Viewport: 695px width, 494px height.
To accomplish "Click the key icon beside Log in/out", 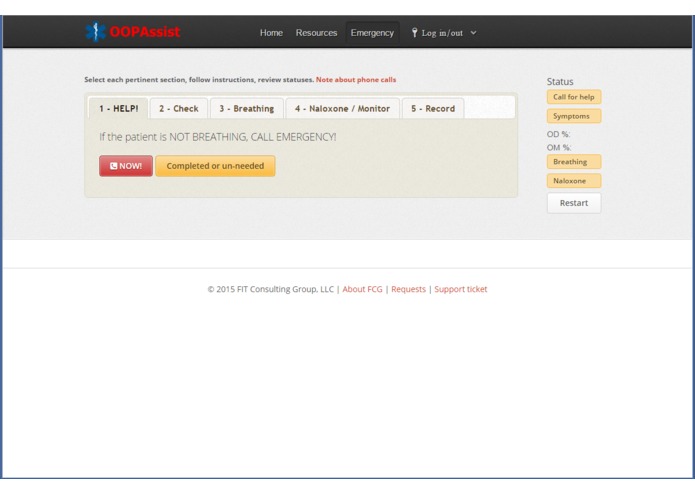I will (x=414, y=32).
